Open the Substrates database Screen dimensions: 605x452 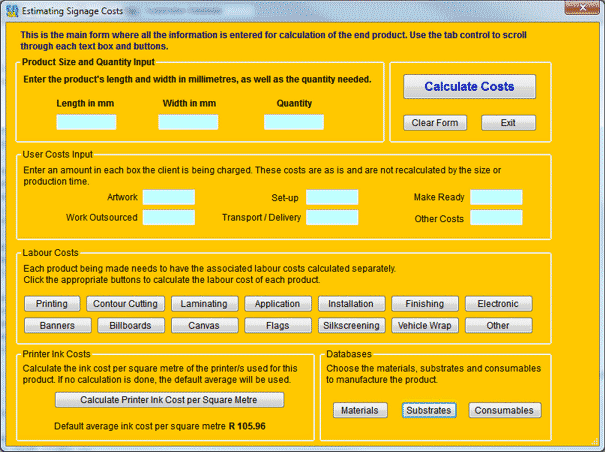428,411
